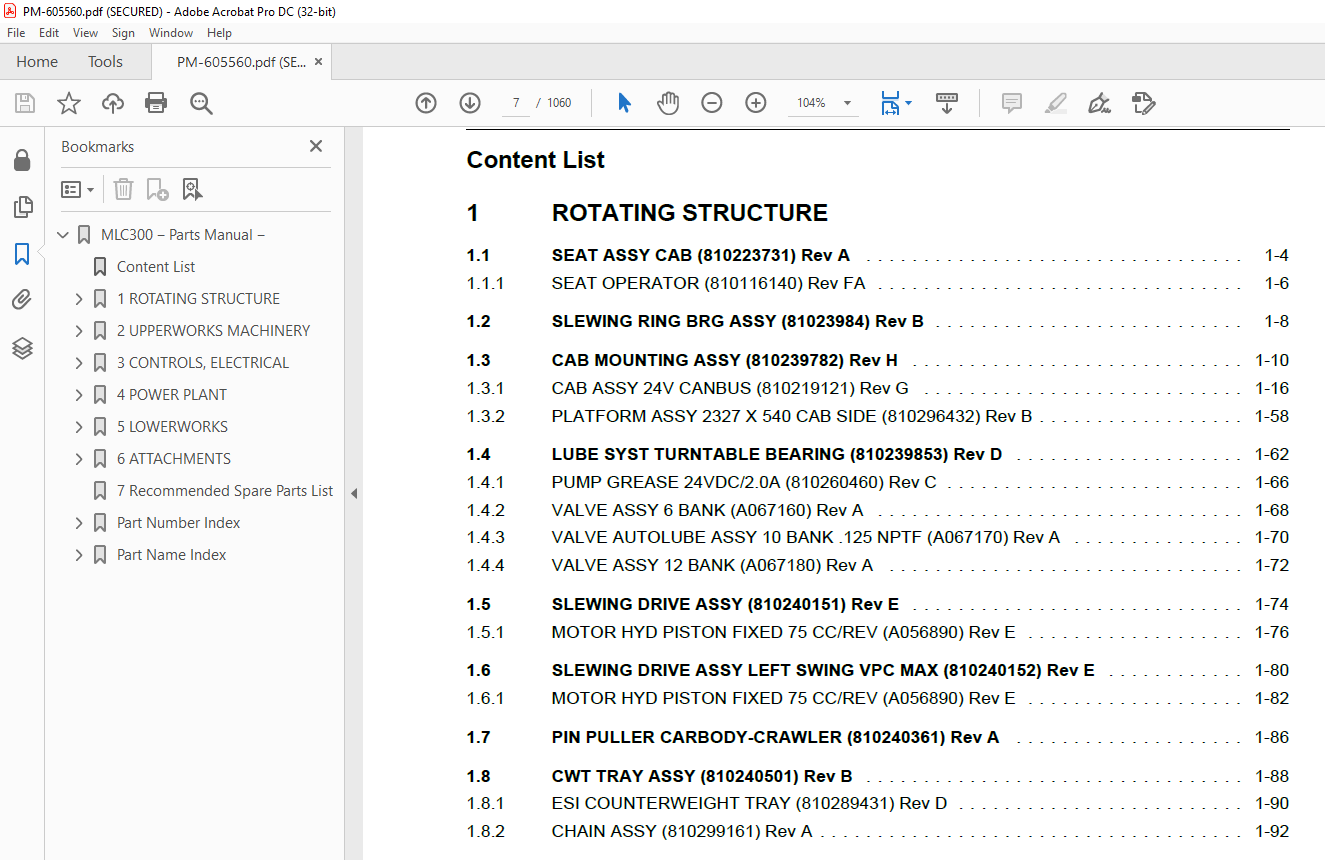Click the VALVE ASSY 12 BANK (A067180) line
The width and height of the screenshot is (1325, 860).
point(712,565)
